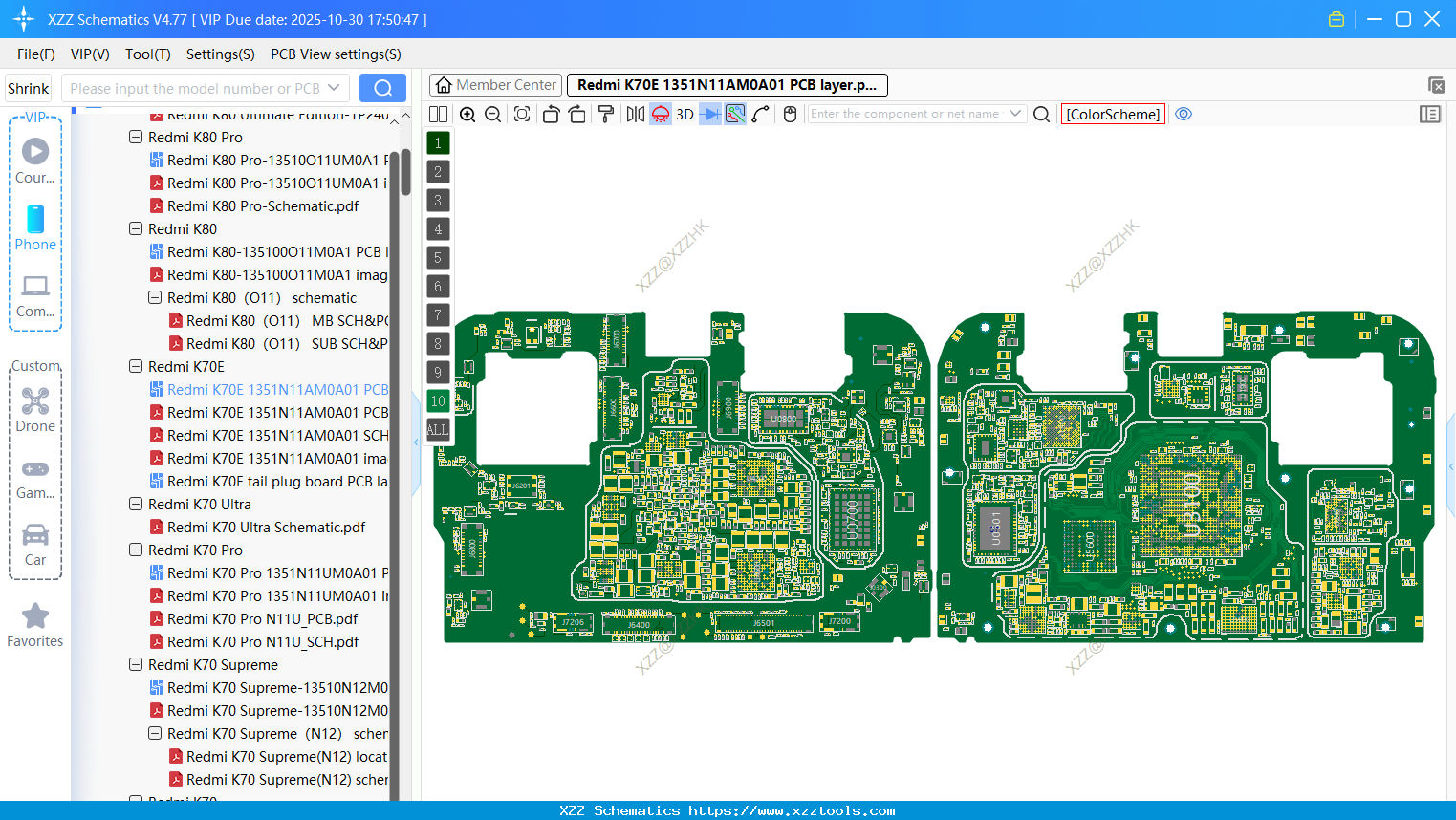Click the Shrink button
This screenshot has height=820, width=1456.
(29, 89)
